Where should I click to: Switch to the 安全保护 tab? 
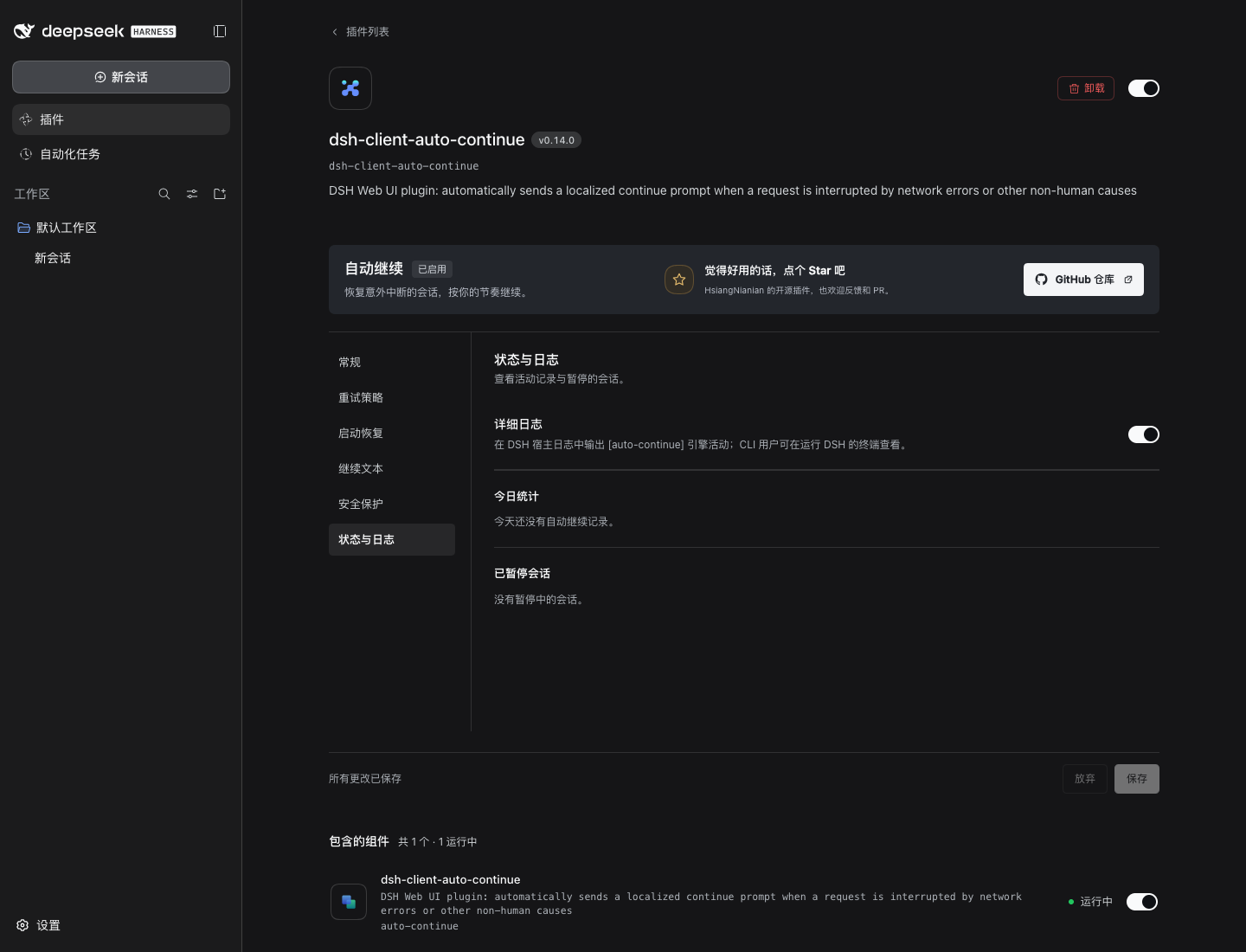pyautogui.click(x=392, y=504)
